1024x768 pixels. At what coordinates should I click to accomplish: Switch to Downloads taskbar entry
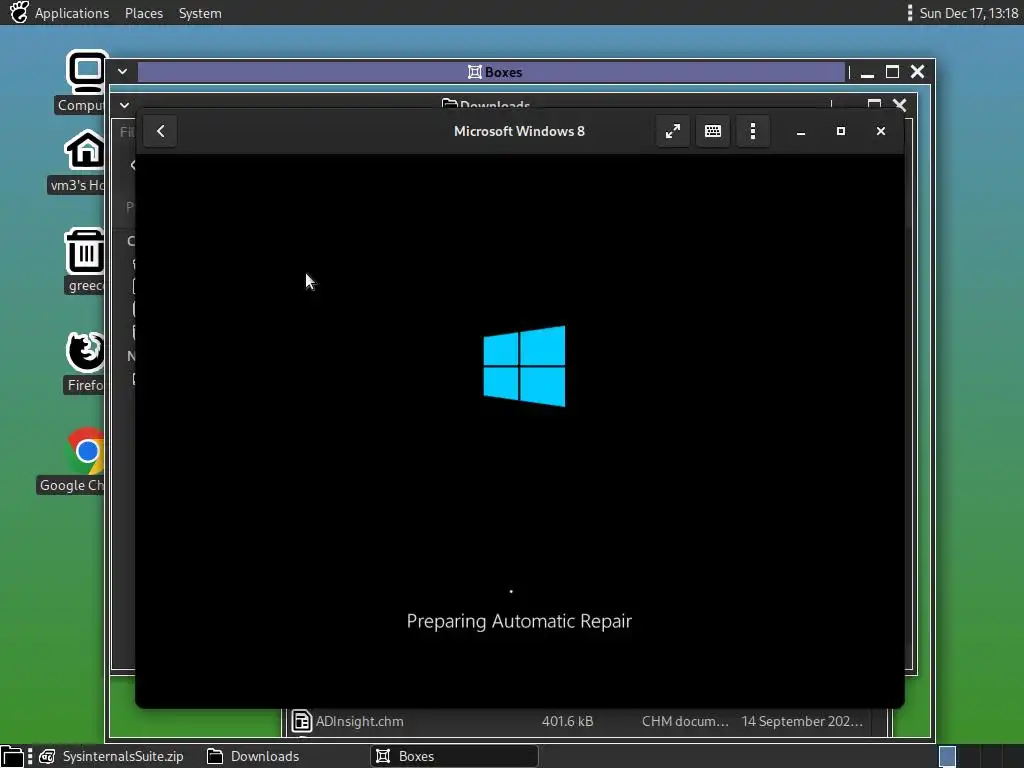tap(255, 756)
